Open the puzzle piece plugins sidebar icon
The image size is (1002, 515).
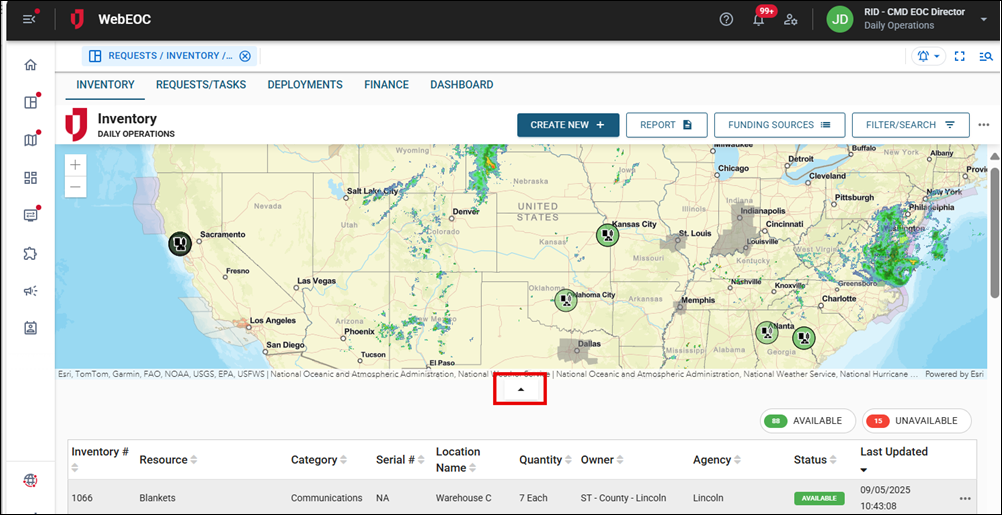pyautogui.click(x=30, y=253)
